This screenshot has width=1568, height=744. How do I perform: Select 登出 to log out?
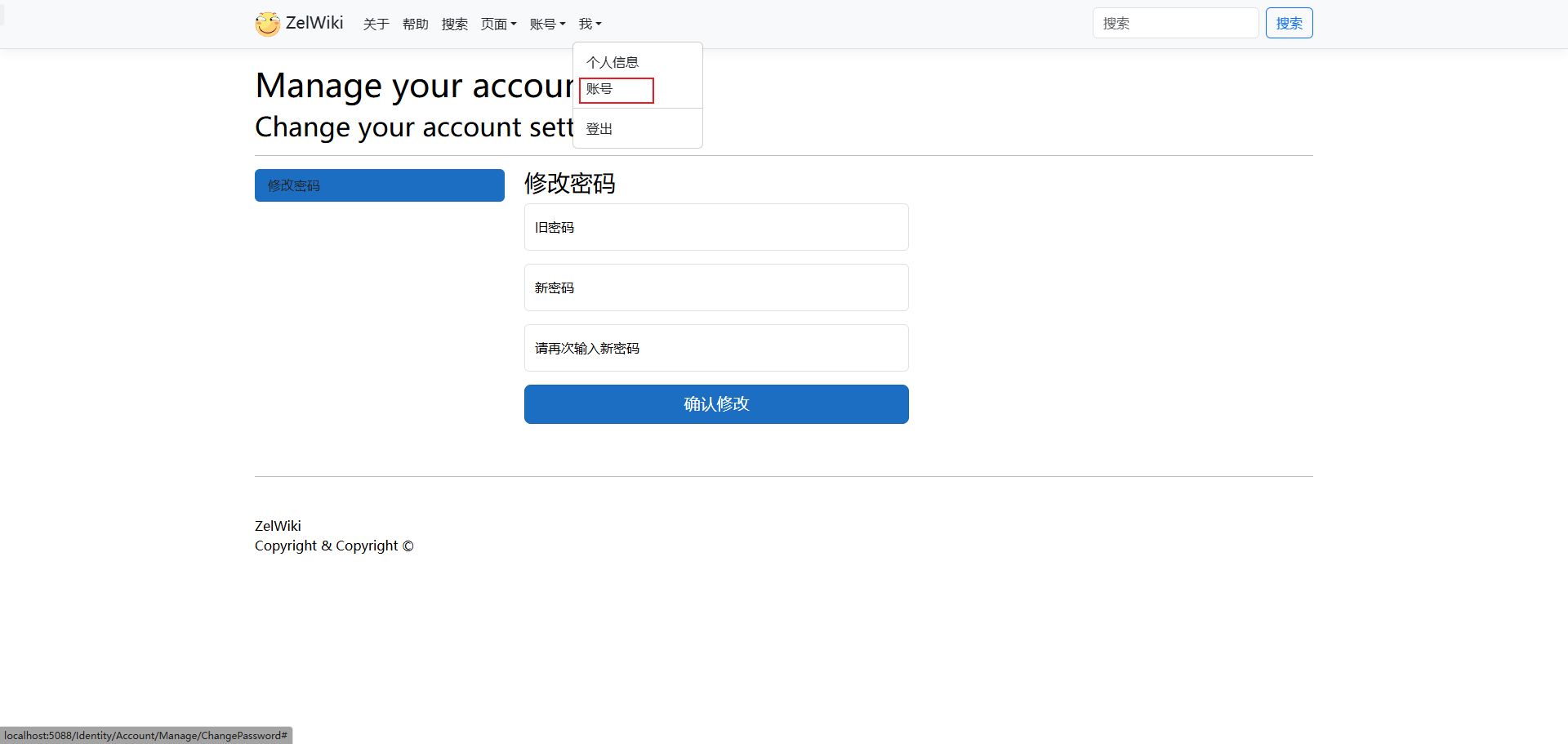click(599, 129)
